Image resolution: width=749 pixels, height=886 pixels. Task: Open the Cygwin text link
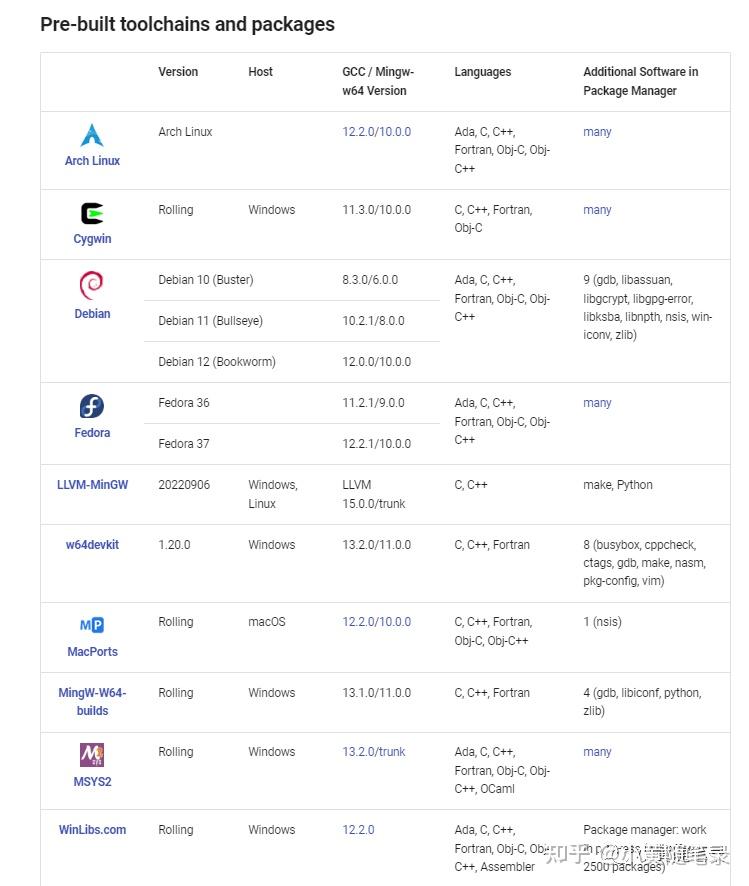pyautogui.click(x=92, y=238)
